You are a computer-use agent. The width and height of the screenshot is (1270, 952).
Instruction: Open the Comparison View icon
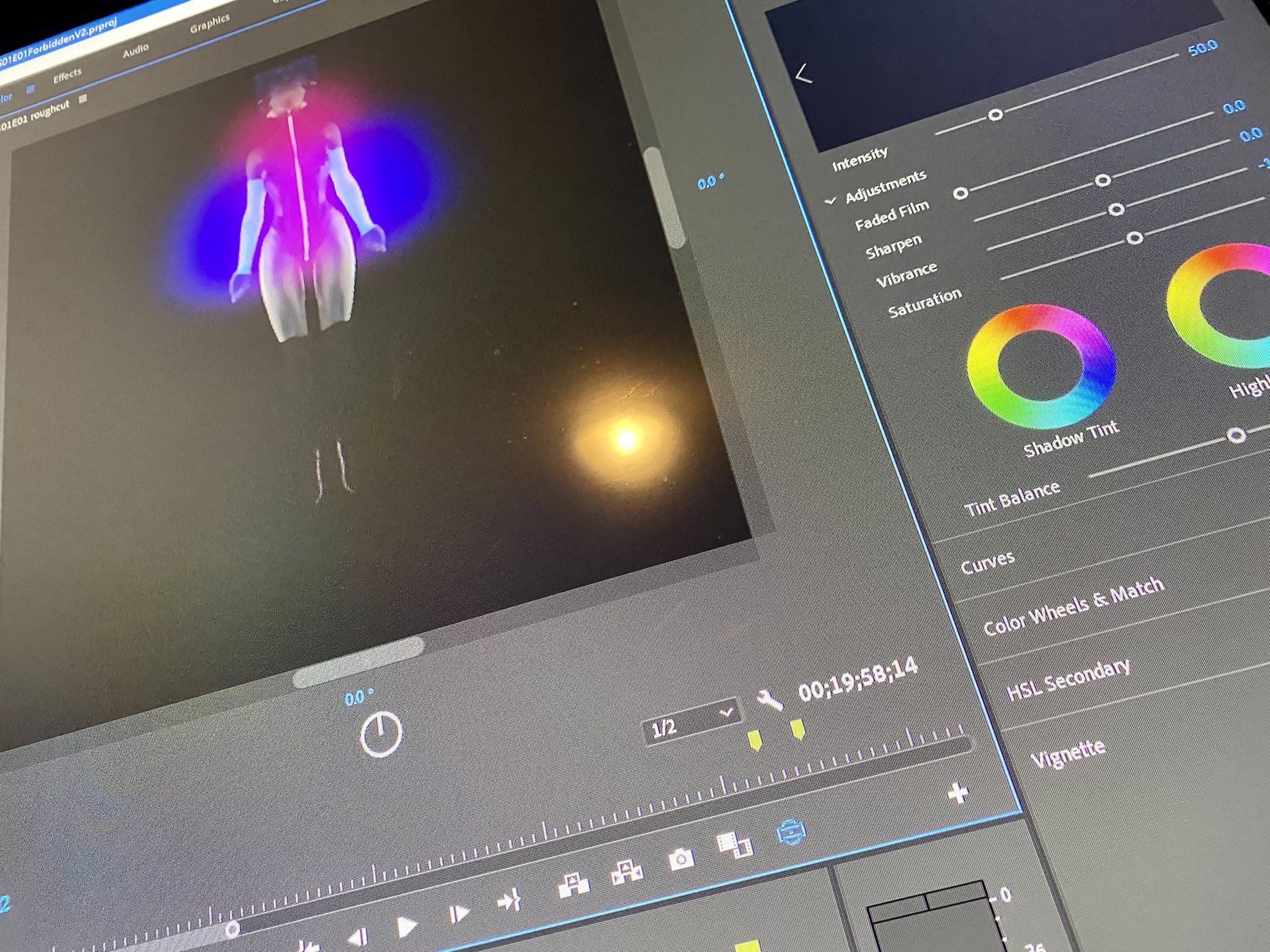coord(734,845)
